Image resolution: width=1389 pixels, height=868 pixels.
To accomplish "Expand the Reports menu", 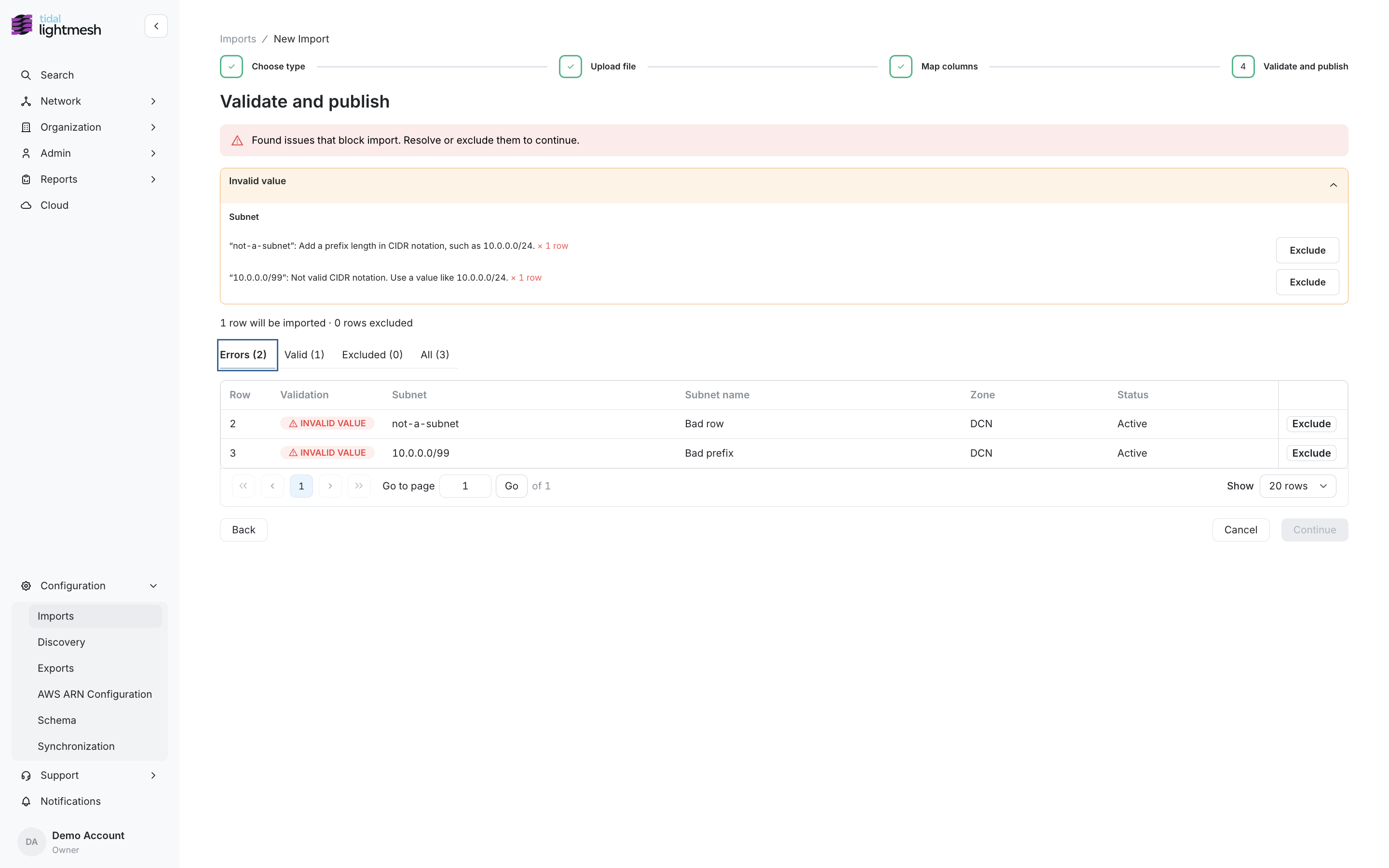I will 90,179.
